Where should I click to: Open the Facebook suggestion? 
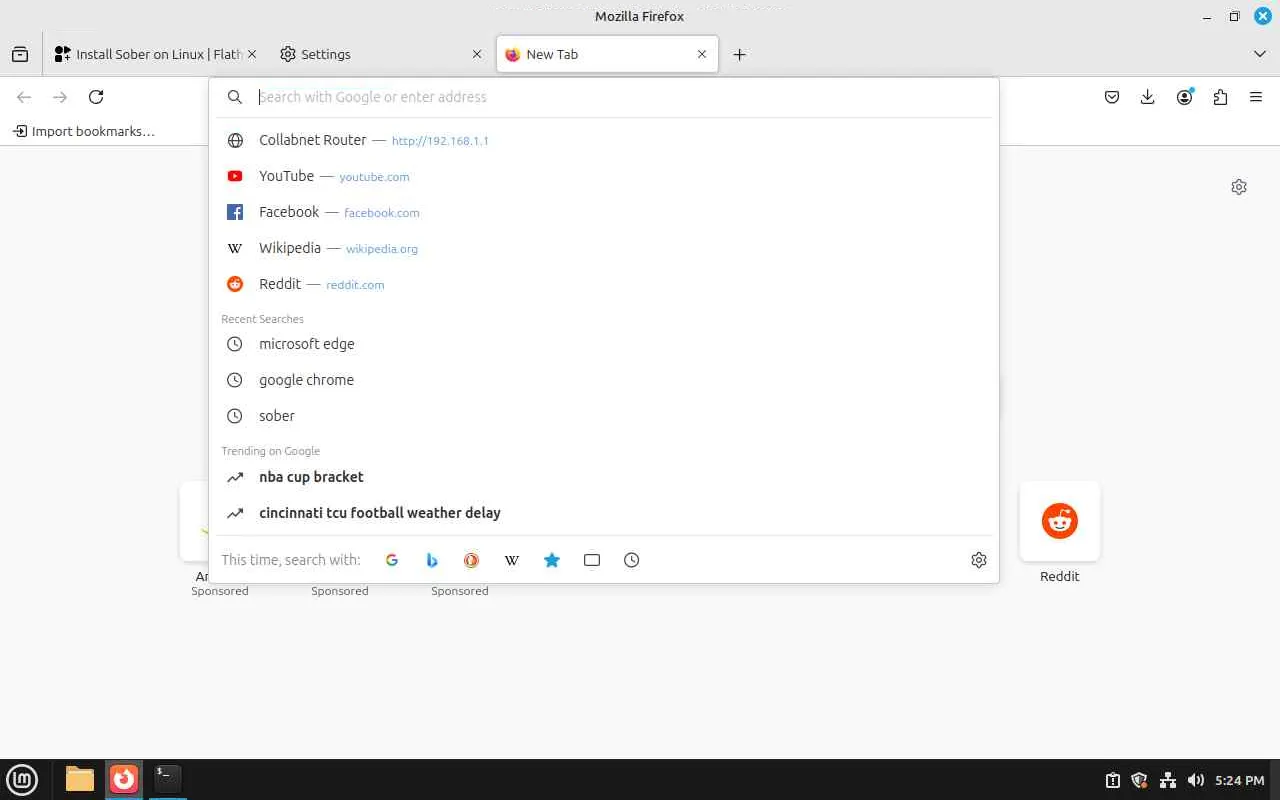[604, 212]
